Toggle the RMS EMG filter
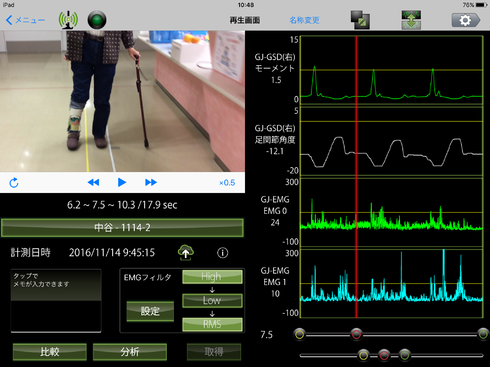The width and height of the screenshot is (490, 367). click(x=212, y=324)
